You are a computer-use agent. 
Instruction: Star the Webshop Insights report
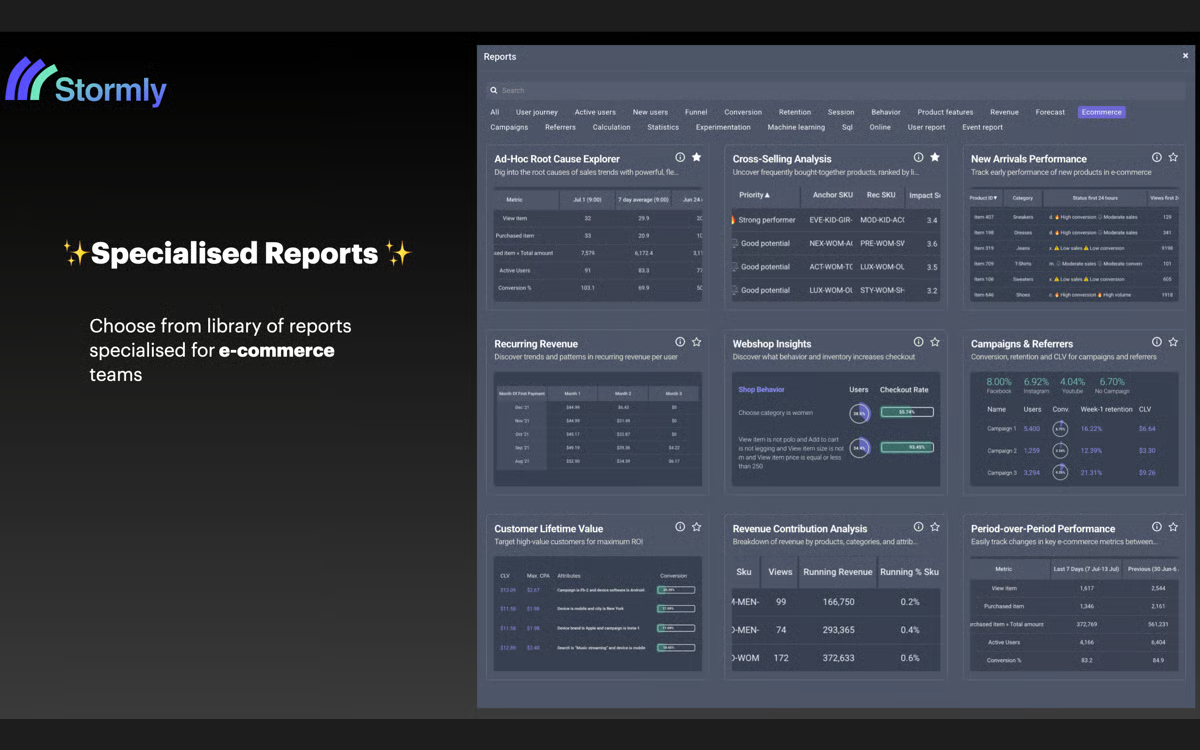pyautogui.click(x=935, y=342)
